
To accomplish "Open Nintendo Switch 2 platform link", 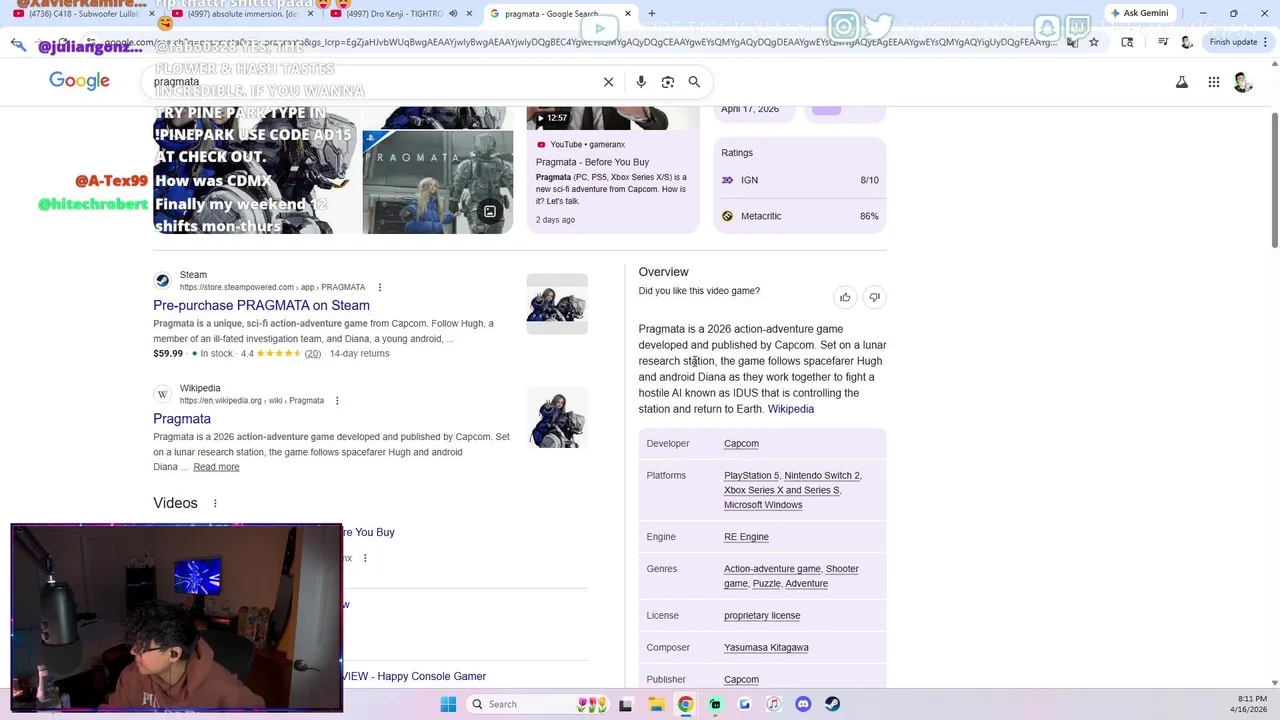I will [x=822, y=476].
